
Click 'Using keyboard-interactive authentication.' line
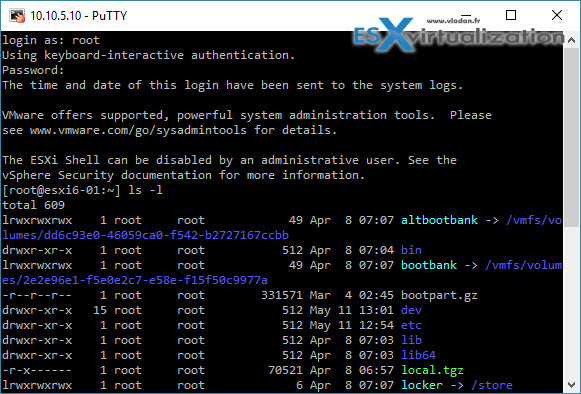149,55
